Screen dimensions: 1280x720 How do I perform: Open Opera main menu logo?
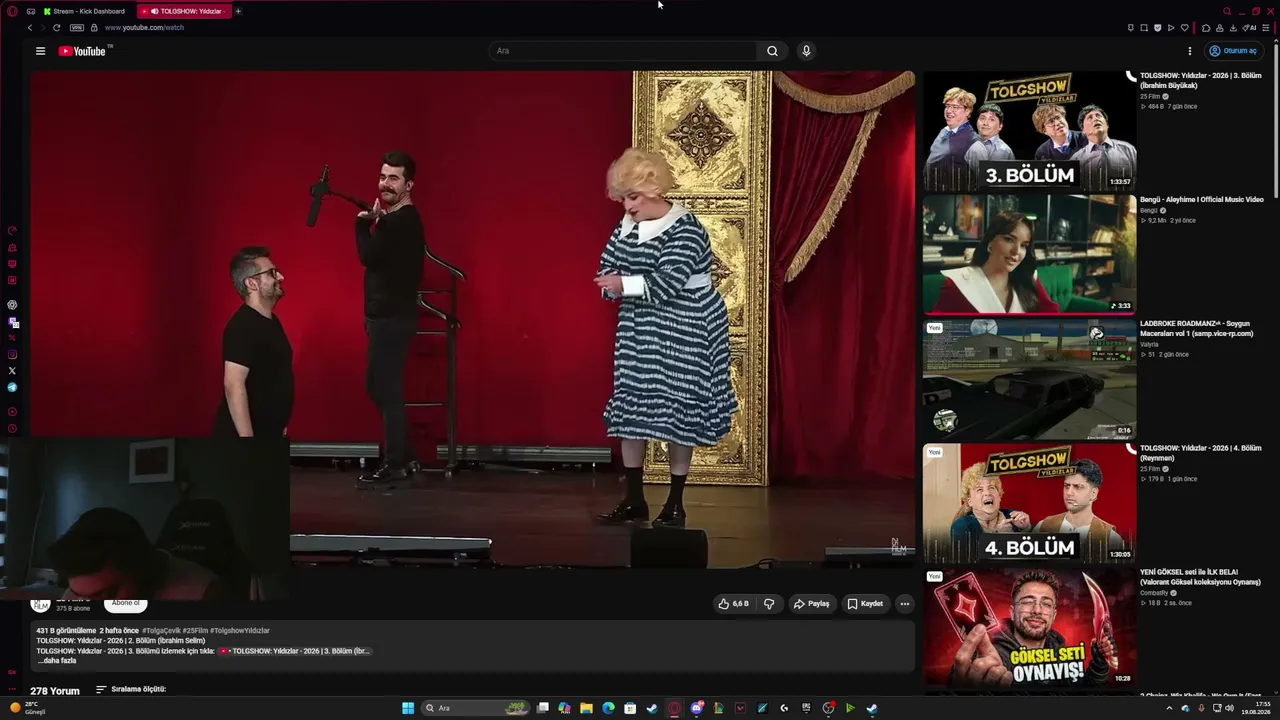12,11
